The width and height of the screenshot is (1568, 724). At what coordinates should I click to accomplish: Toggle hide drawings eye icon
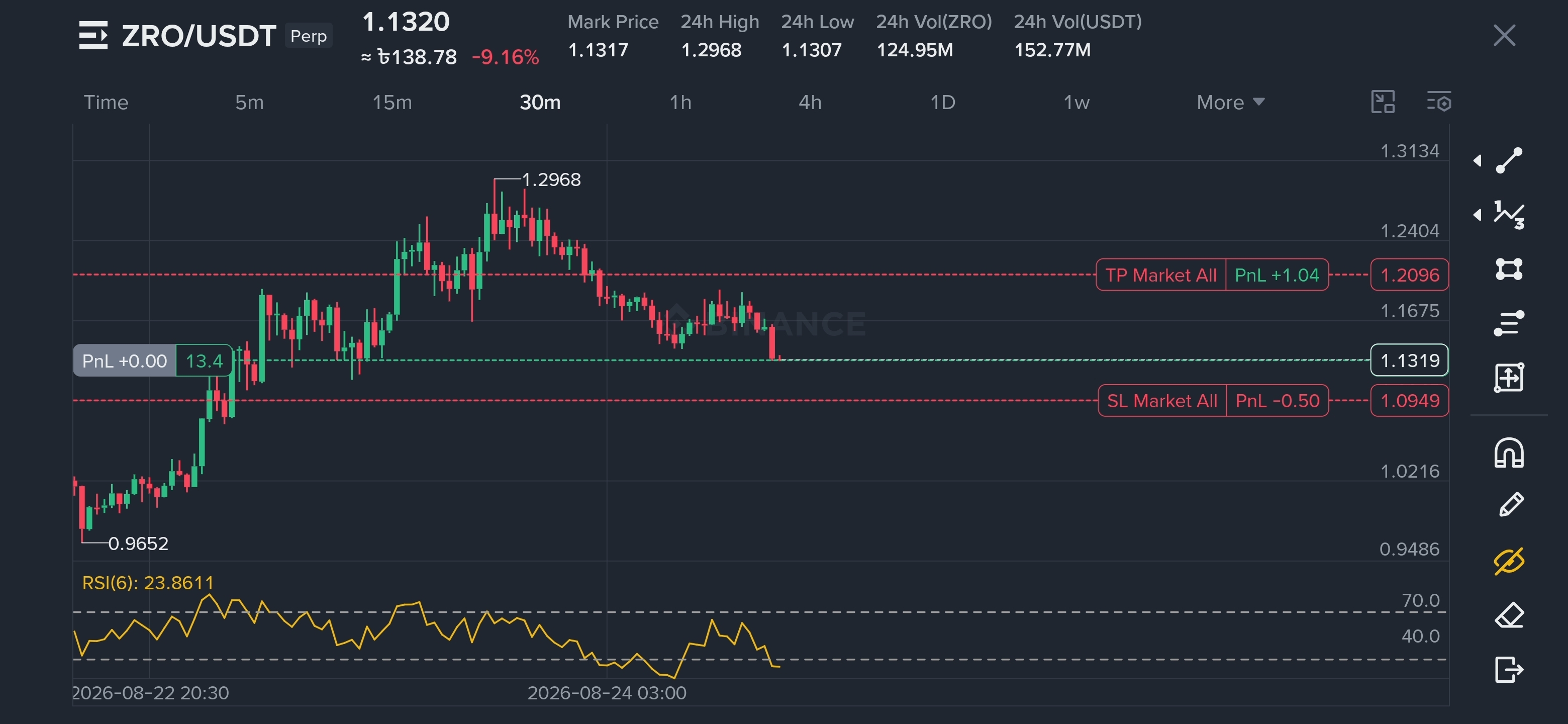pyautogui.click(x=1509, y=561)
